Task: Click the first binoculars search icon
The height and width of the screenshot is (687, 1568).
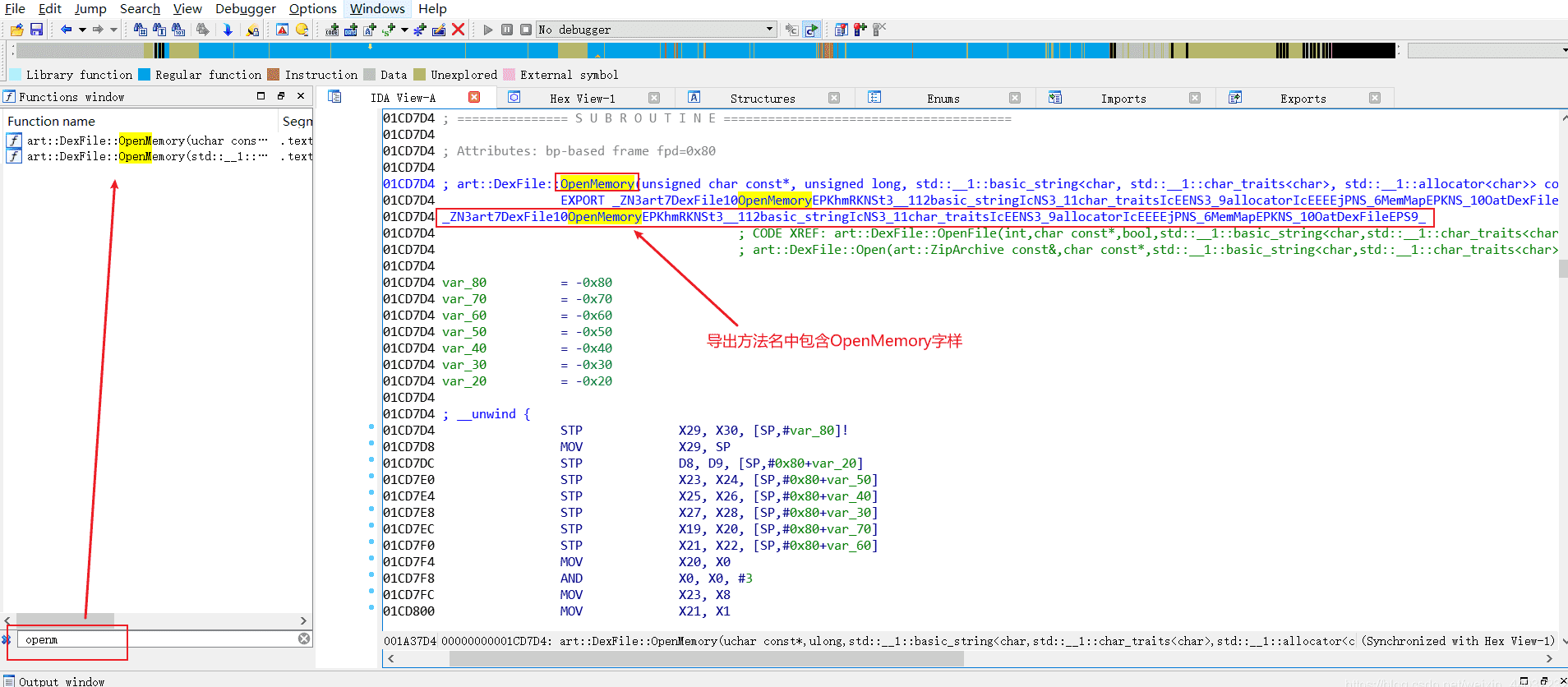Action: 141,30
